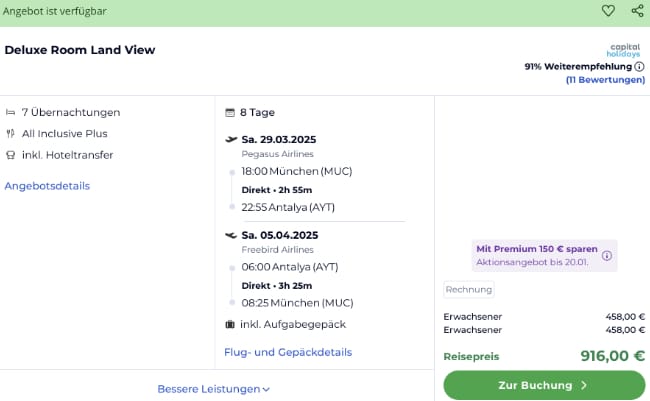The height and width of the screenshot is (401, 650).
Task: Click the bed icon beside 7 Übernachtungen
Action: pos(10,112)
